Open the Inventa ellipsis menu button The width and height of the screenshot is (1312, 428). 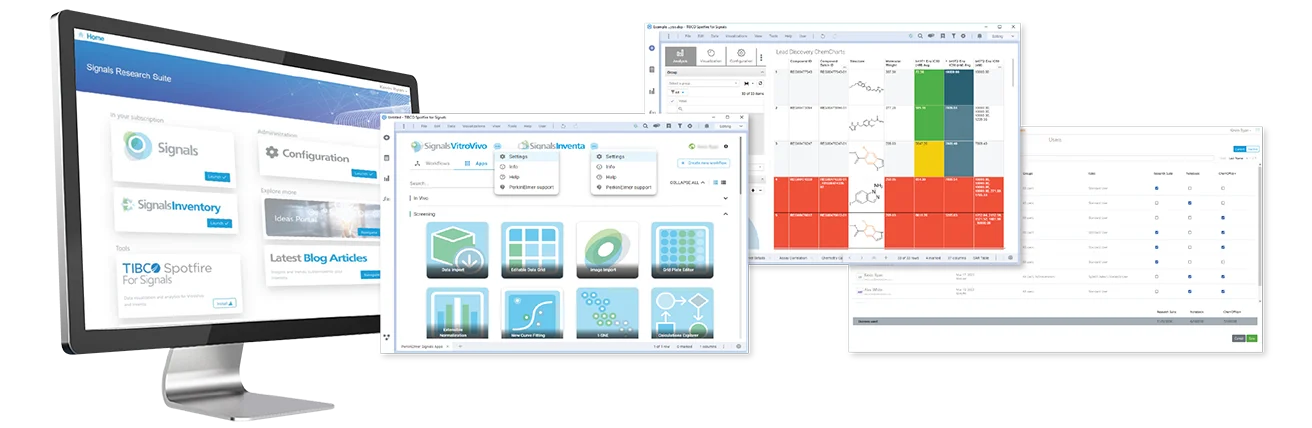point(594,147)
